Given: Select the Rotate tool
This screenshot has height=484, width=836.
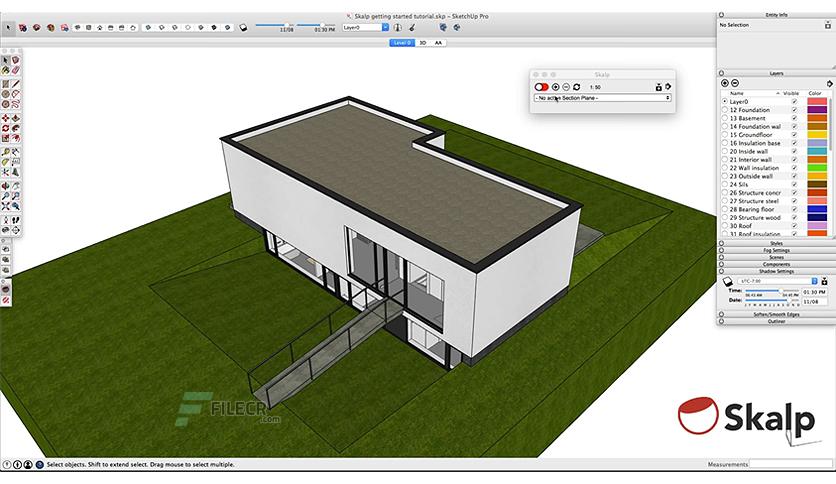Looking at the screenshot, I should click(5, 128).
